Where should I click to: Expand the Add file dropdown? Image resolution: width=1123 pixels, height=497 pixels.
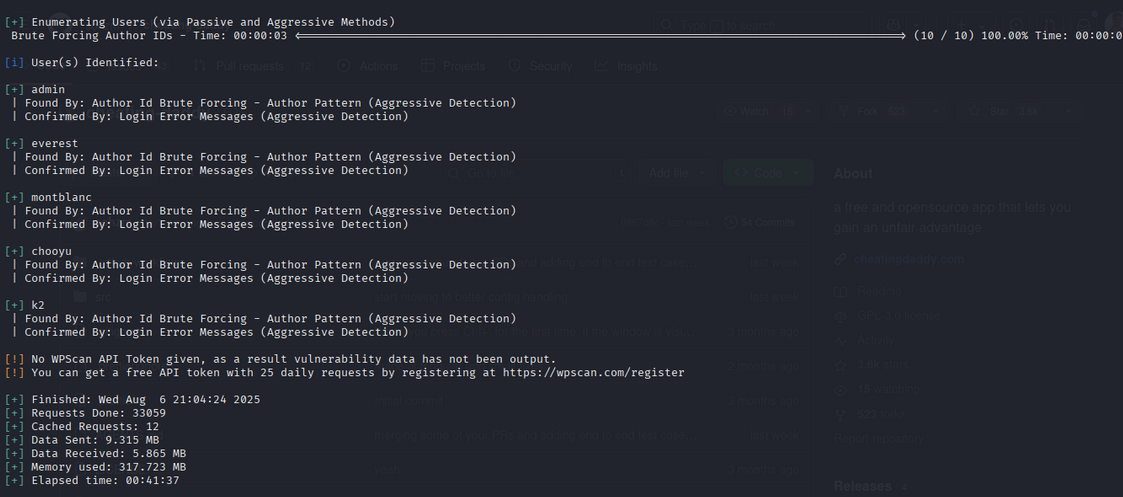click(x=674, y=173)
